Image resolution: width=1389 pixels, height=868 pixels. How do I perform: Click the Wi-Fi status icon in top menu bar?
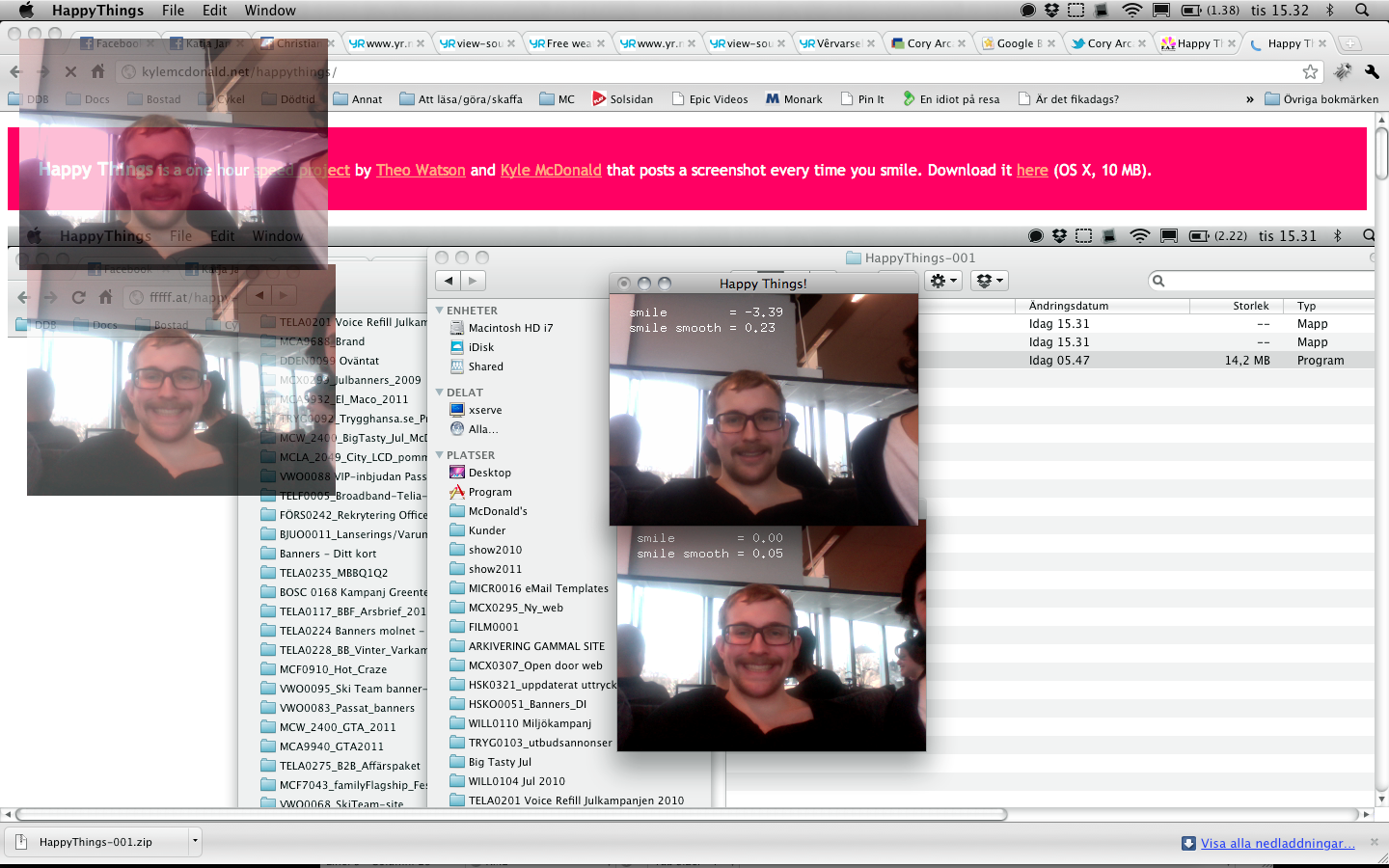click(1132, 11)
